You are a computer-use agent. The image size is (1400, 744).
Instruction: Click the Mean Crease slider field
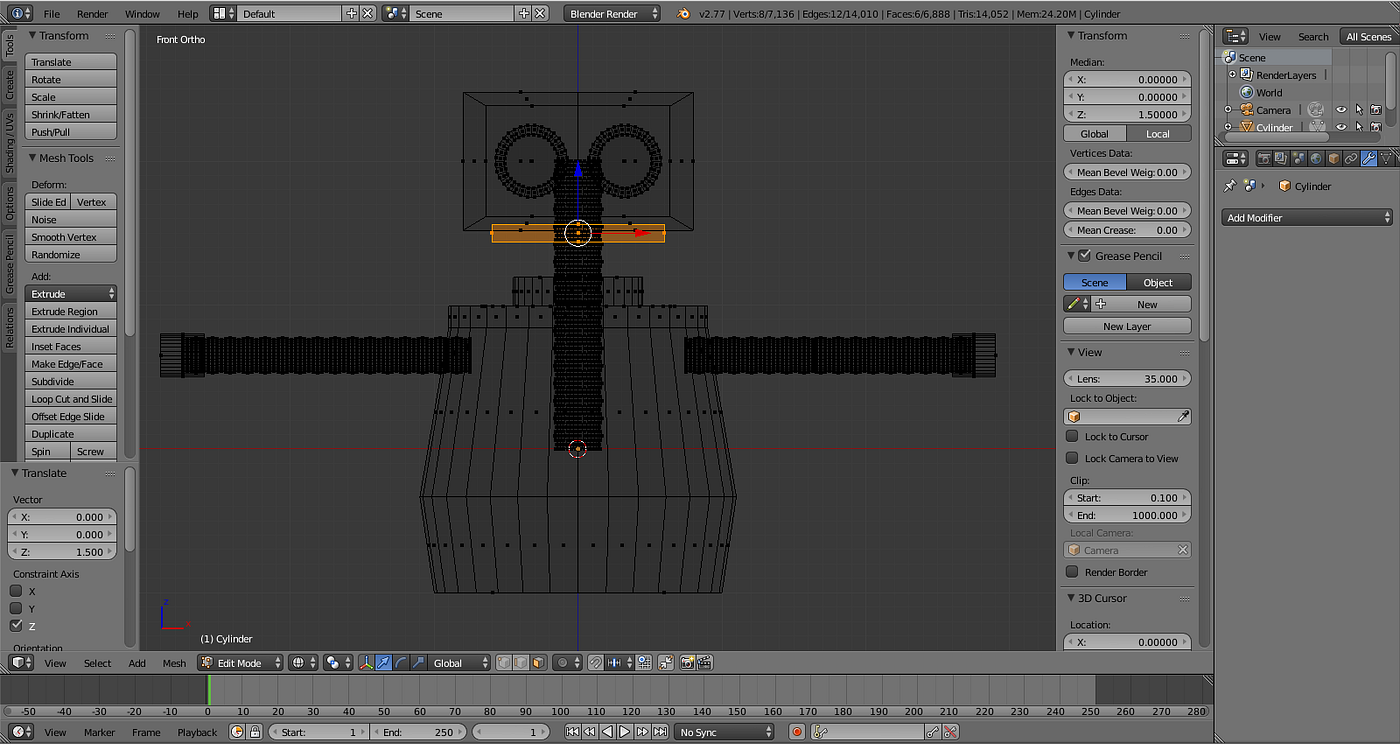[1127, 230]
